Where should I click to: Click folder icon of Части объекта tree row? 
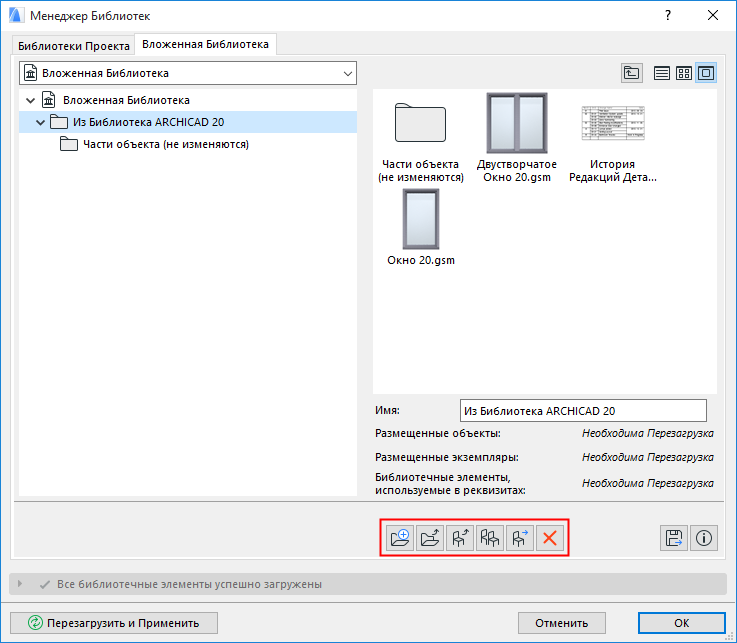(69, 144)
